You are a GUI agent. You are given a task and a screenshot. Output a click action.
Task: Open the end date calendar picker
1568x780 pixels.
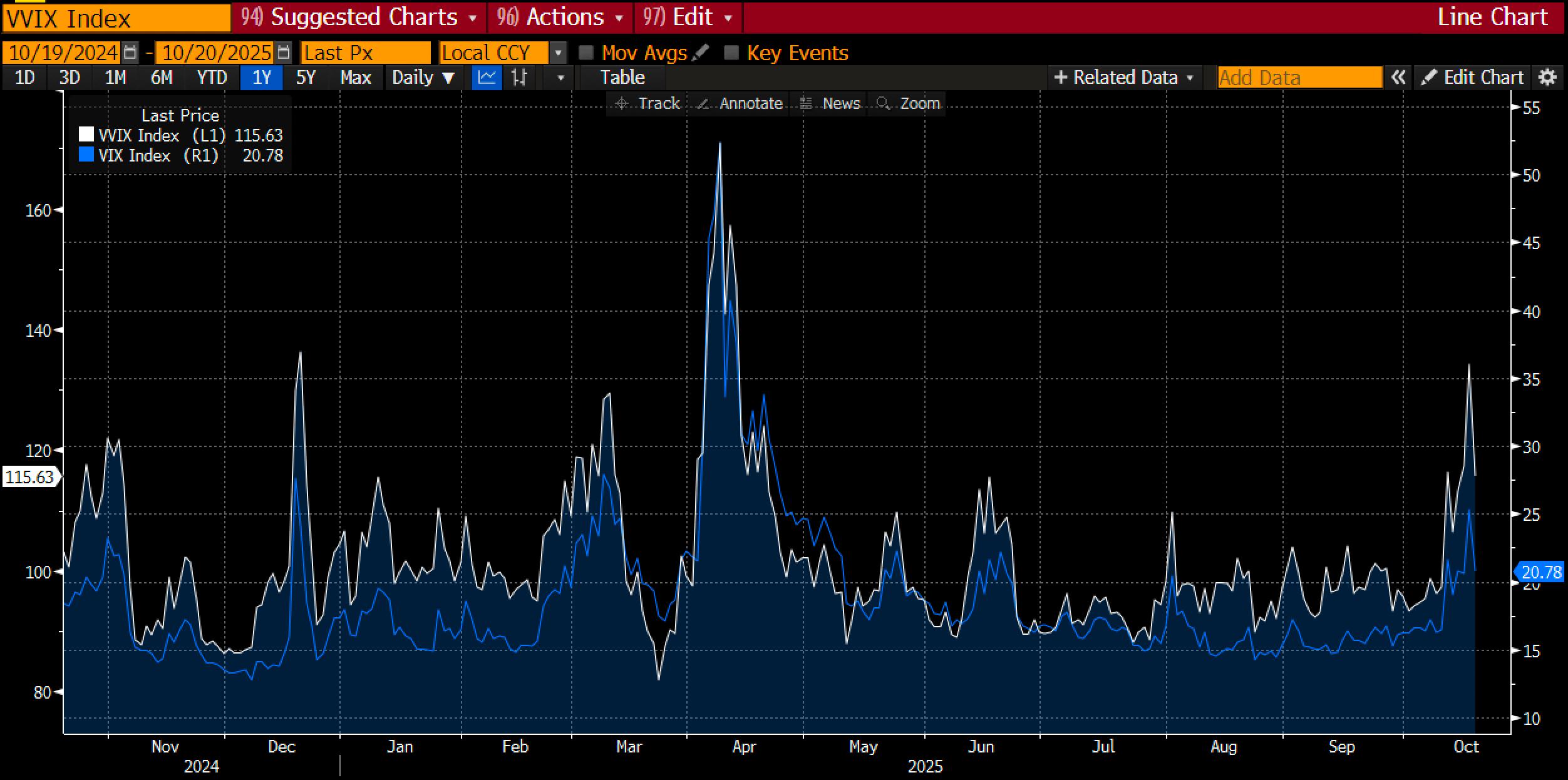pyautogui.click(x=284, y=52)
